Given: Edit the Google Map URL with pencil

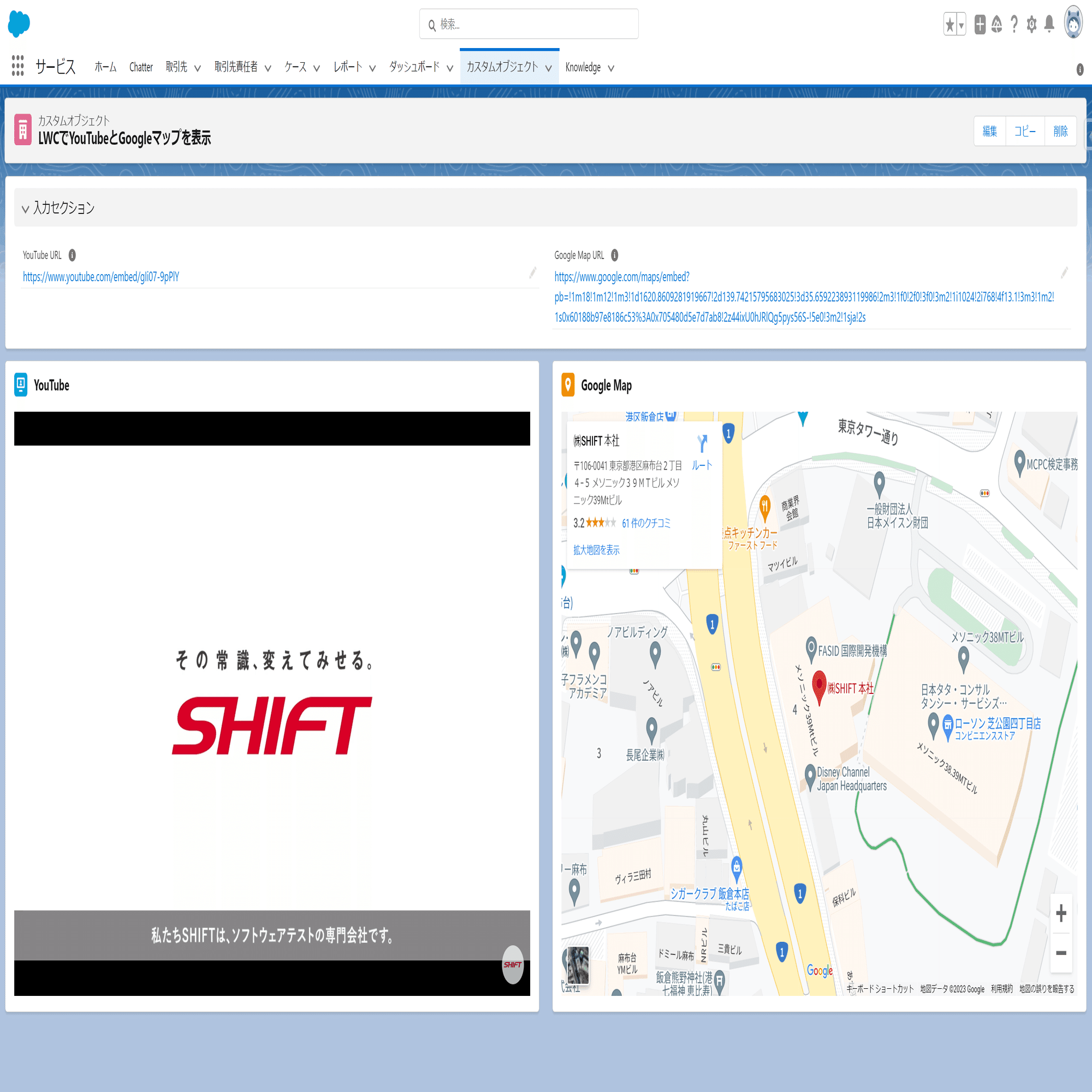Looking at the screenshot, I should click(1064, 273).
